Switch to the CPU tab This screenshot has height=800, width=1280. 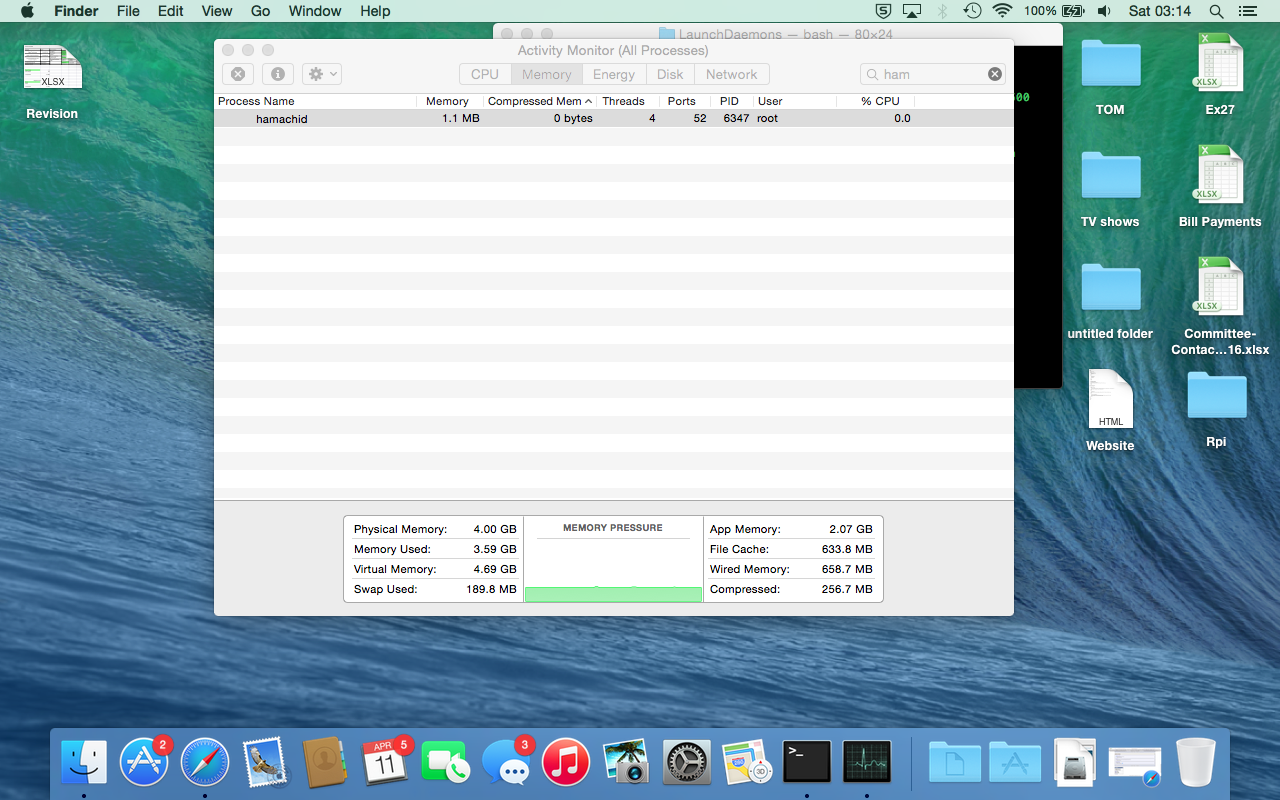(x=485, y=74)
